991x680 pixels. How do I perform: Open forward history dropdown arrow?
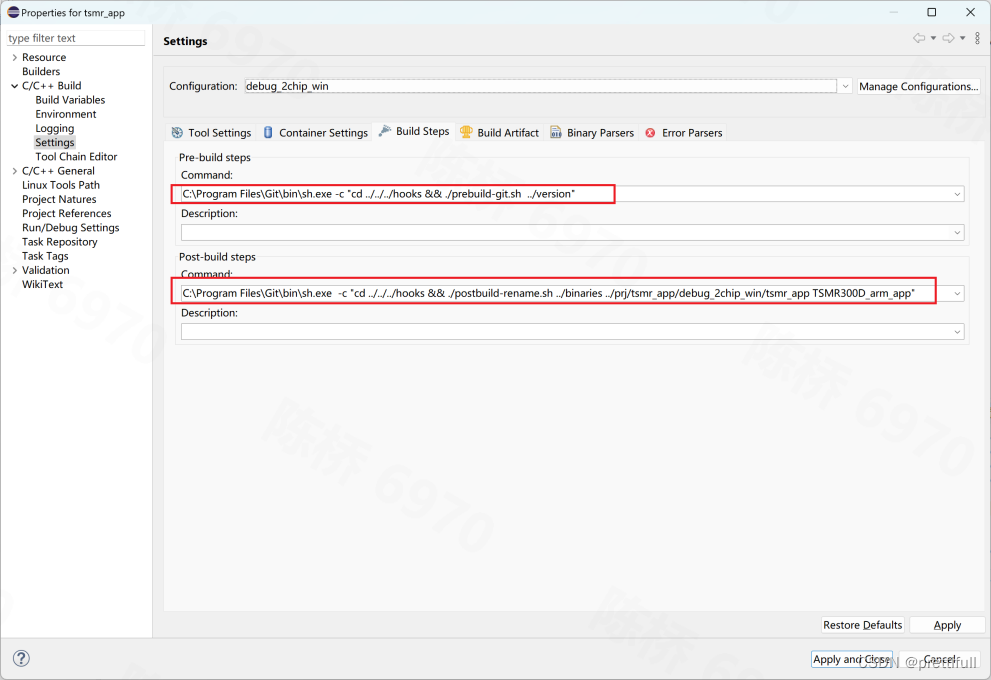[x=963, y=39]
